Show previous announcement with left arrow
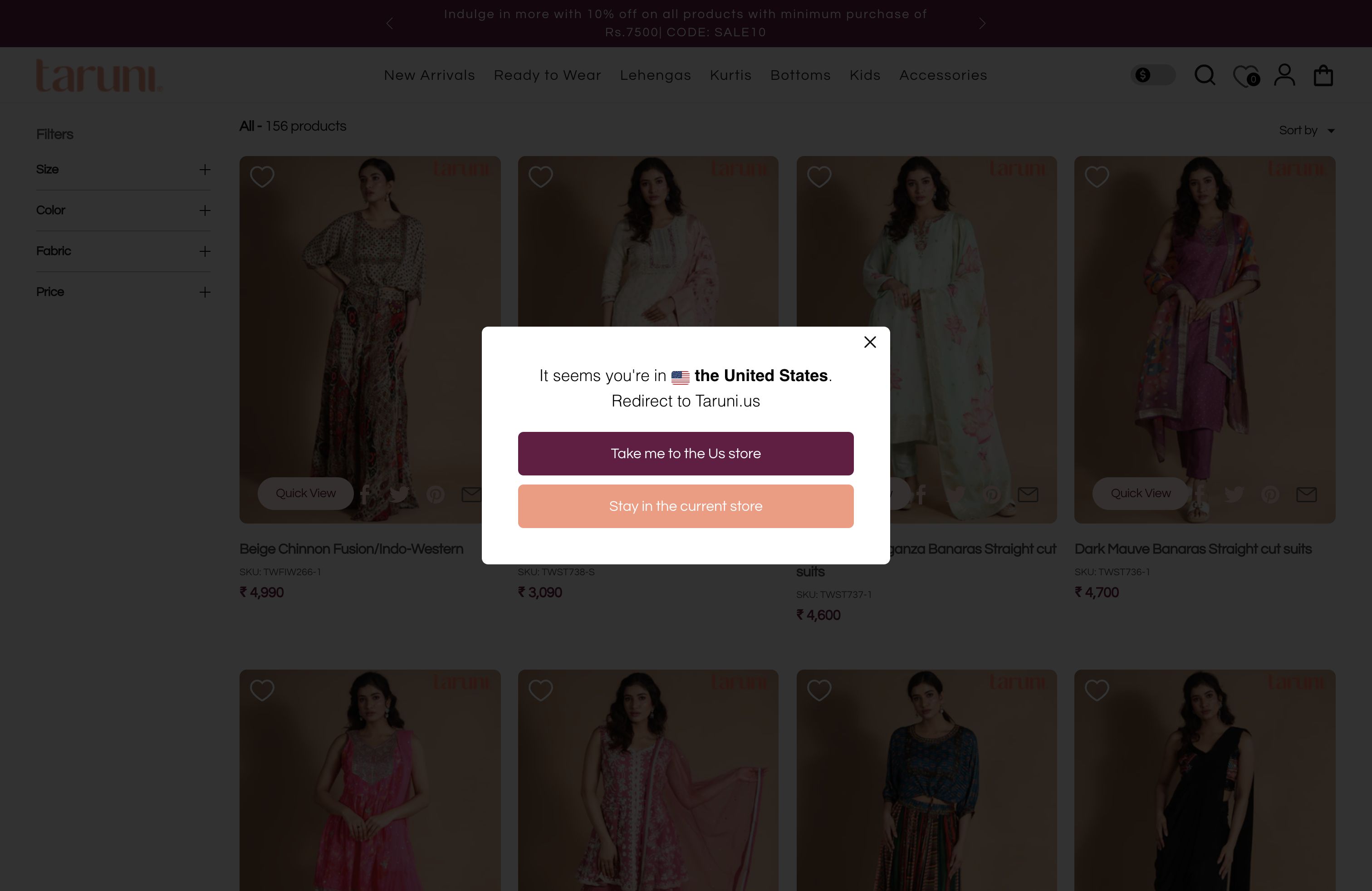Viewport: 1372px width, 891px height. pyautogui.click(x=390, y=24)
